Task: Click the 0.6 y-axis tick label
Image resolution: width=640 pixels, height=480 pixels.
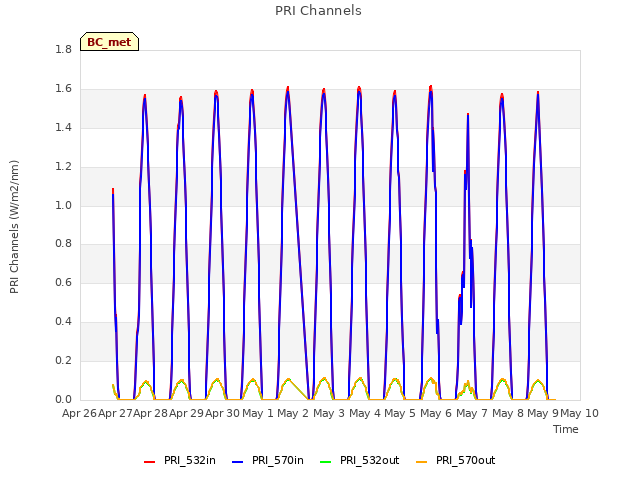Action: click(x=63, y=282)
